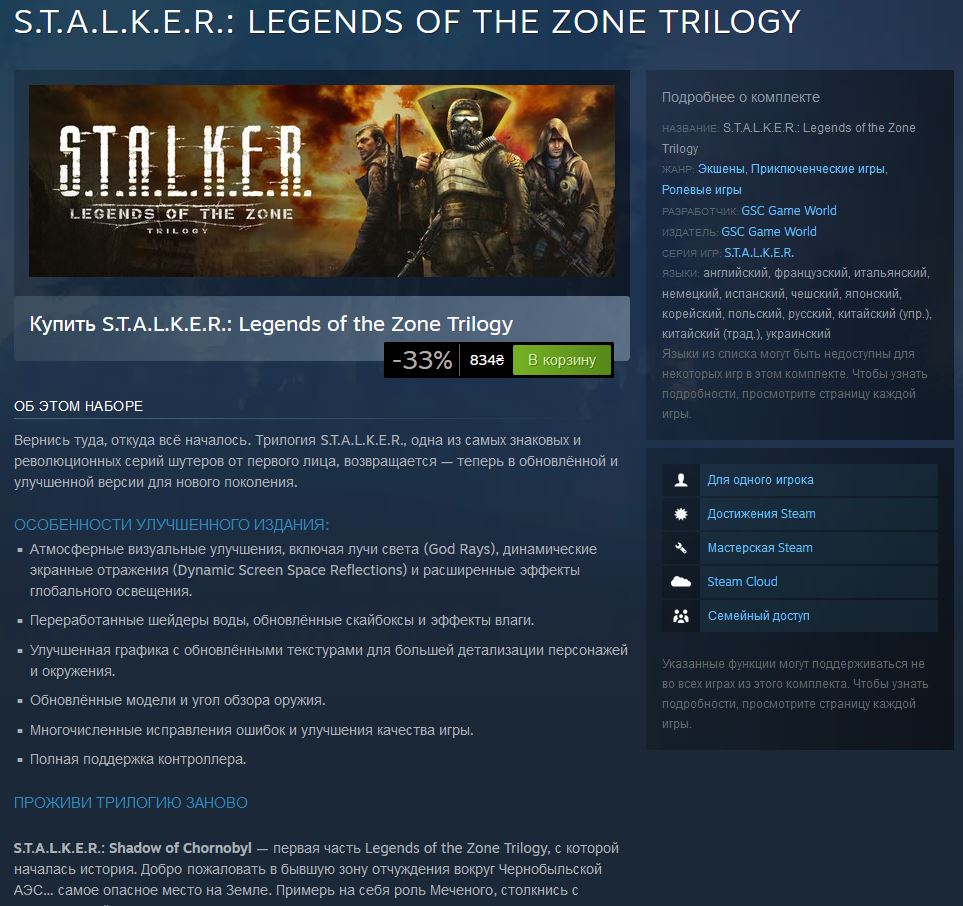Open developer GSC Game World link
This screenshot has width=963, height=906.
tap(789, 211)
